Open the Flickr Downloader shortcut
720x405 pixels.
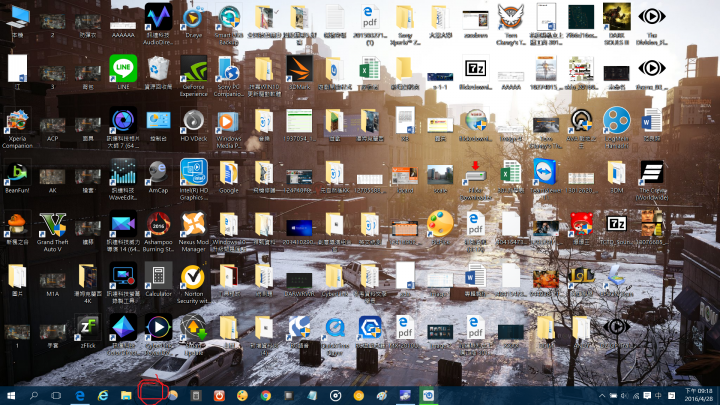point(475,180)
